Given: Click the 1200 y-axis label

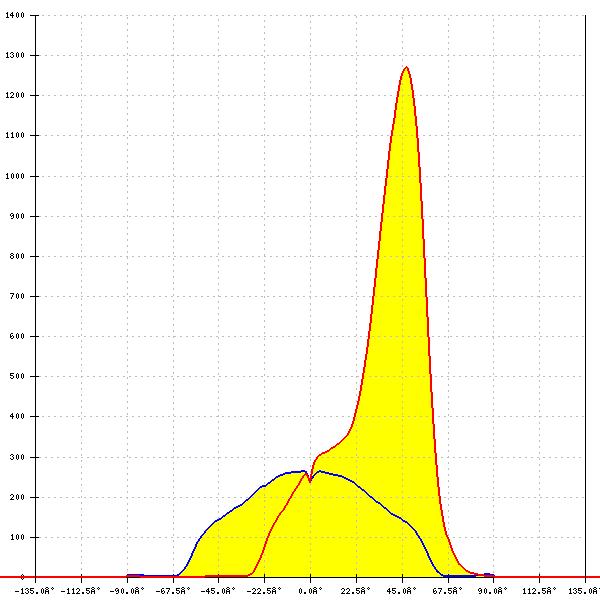Looking at the screenshot, I should click(15, 95).
